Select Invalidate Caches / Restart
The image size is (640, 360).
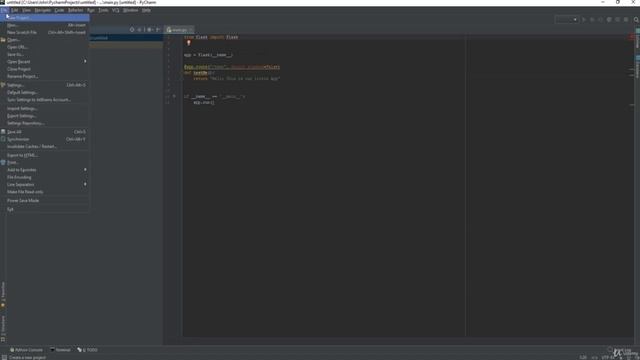point(44,147)
